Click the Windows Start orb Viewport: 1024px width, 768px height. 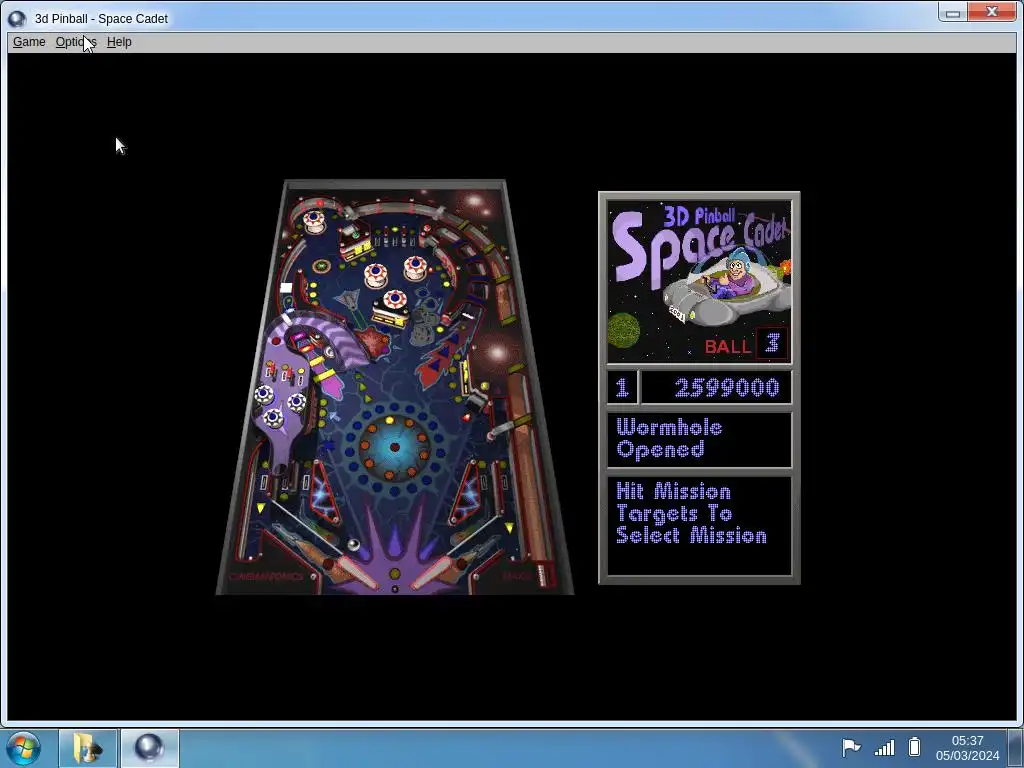tap(24, 748)
